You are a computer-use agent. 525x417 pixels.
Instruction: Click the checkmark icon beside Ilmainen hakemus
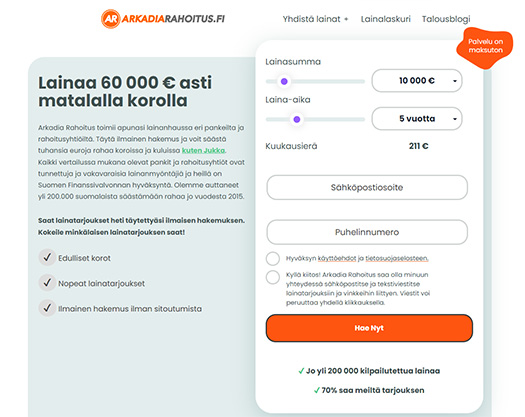pos(47,308)
